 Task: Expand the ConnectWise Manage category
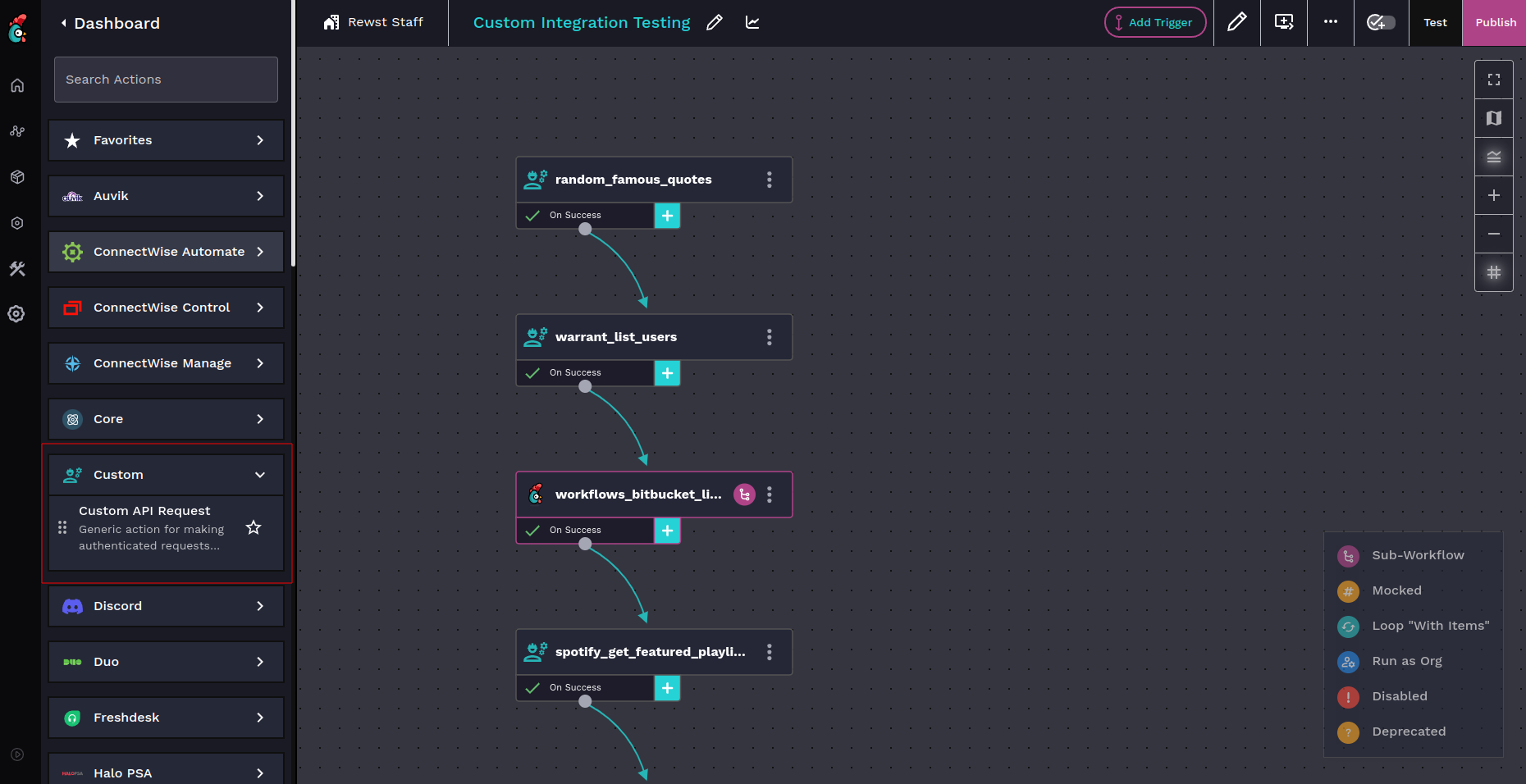pyautogui.click(x=259, y=363)
